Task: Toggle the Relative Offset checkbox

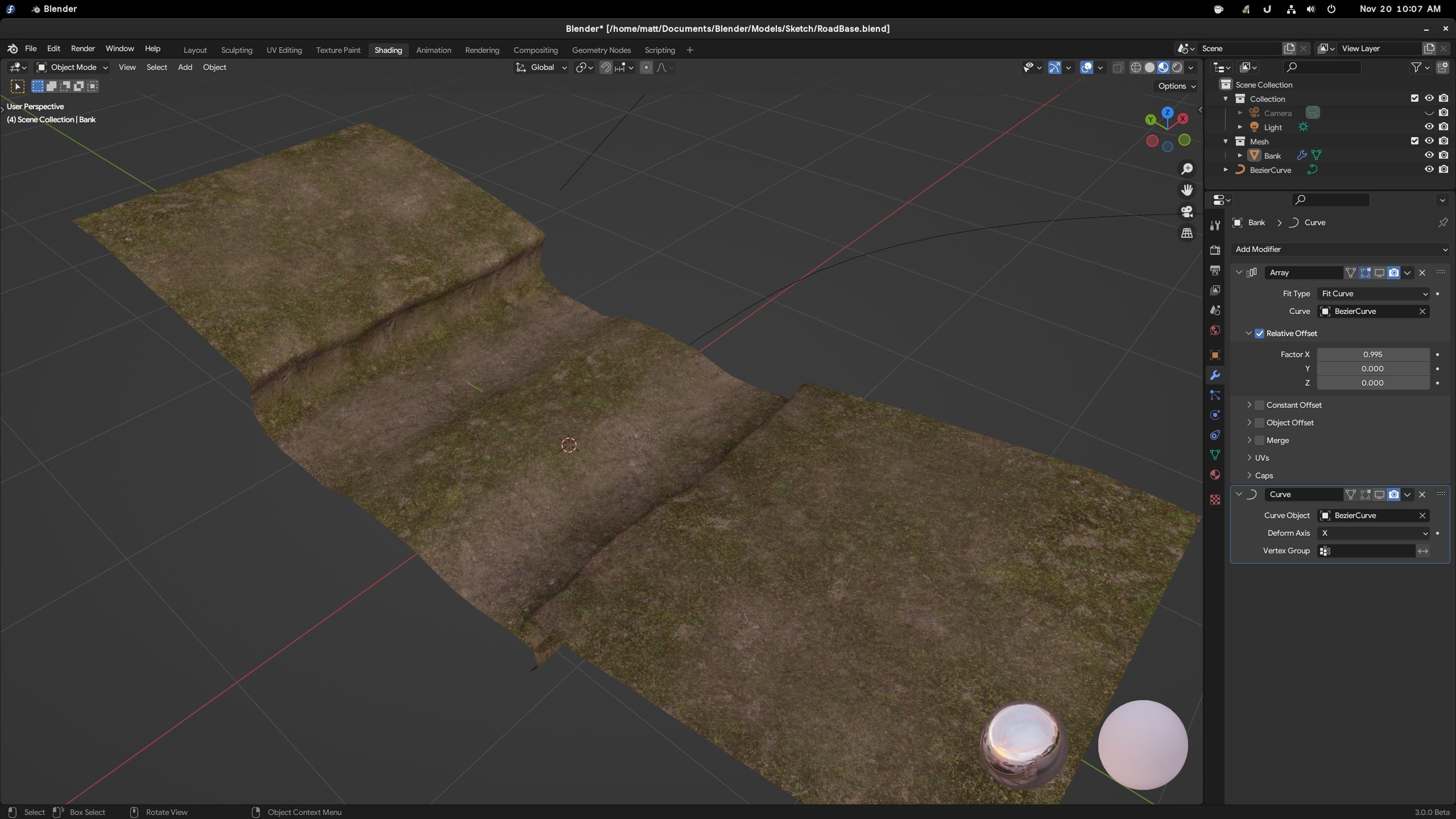Action: pos(1259,333)
